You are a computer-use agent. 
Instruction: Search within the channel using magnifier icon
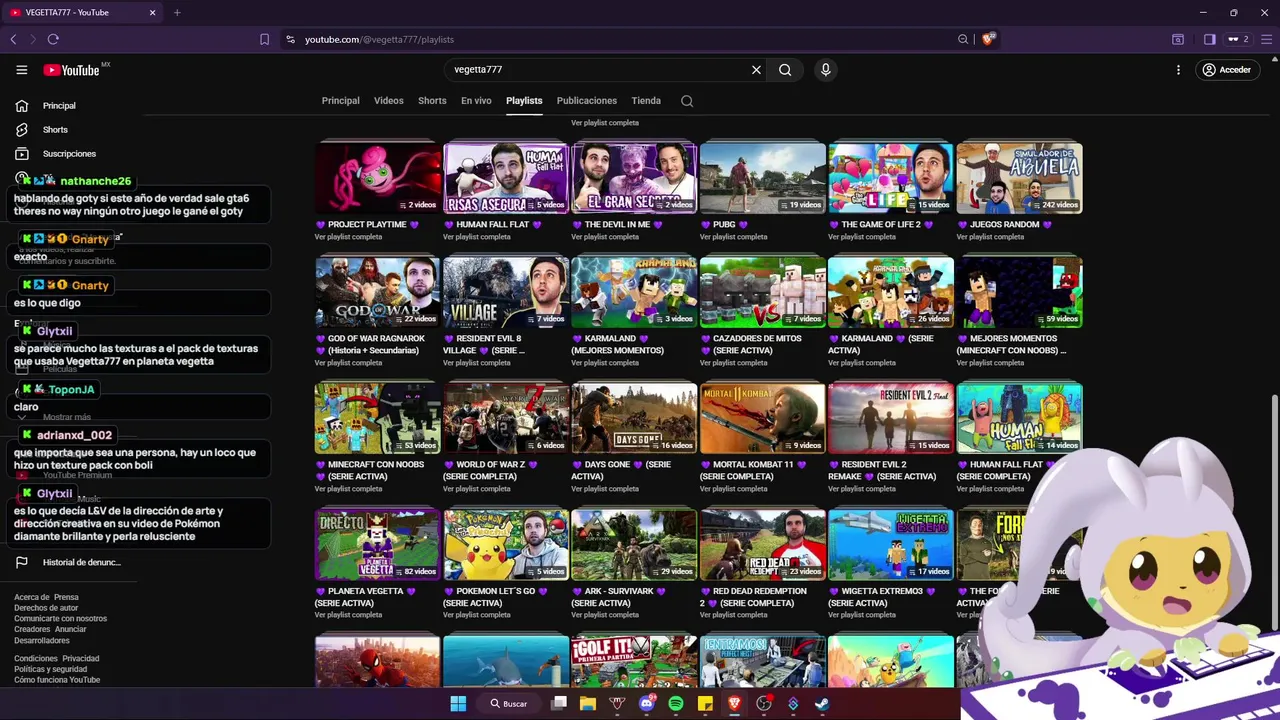click(687, 101)
